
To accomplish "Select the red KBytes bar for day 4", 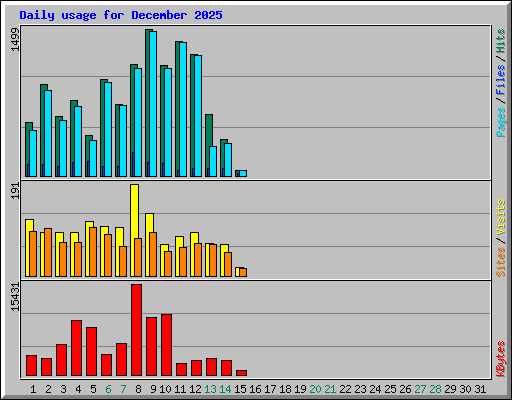I will (x=76, y=348).
